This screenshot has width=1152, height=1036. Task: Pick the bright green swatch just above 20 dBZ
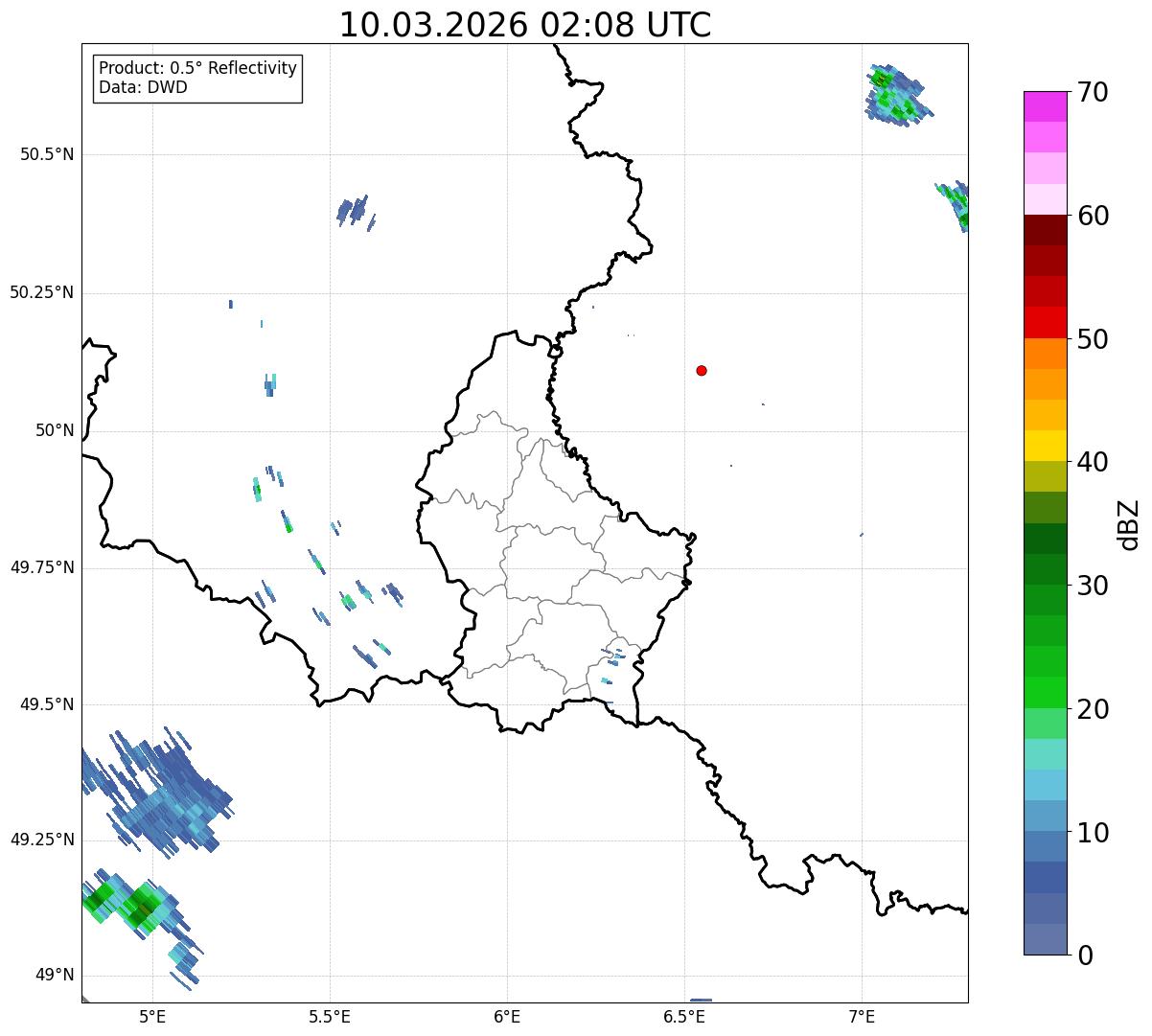click(1045, 692)
